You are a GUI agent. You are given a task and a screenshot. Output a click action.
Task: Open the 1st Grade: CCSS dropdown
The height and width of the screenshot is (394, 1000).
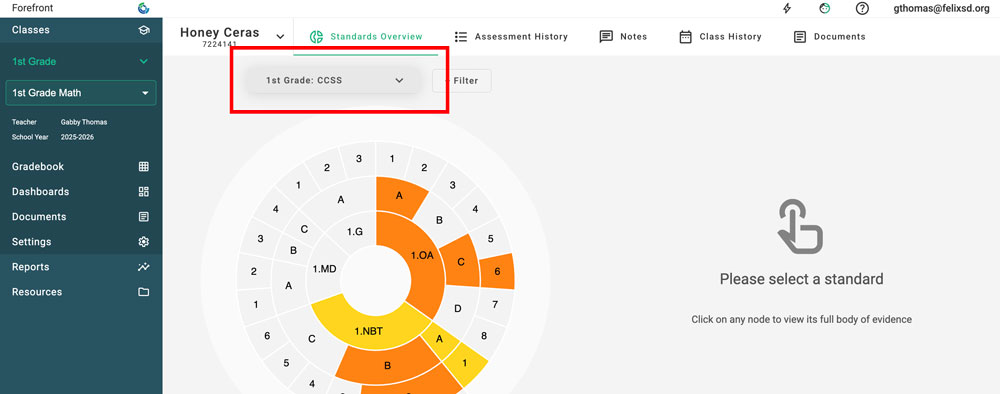(x=334, y=80)
